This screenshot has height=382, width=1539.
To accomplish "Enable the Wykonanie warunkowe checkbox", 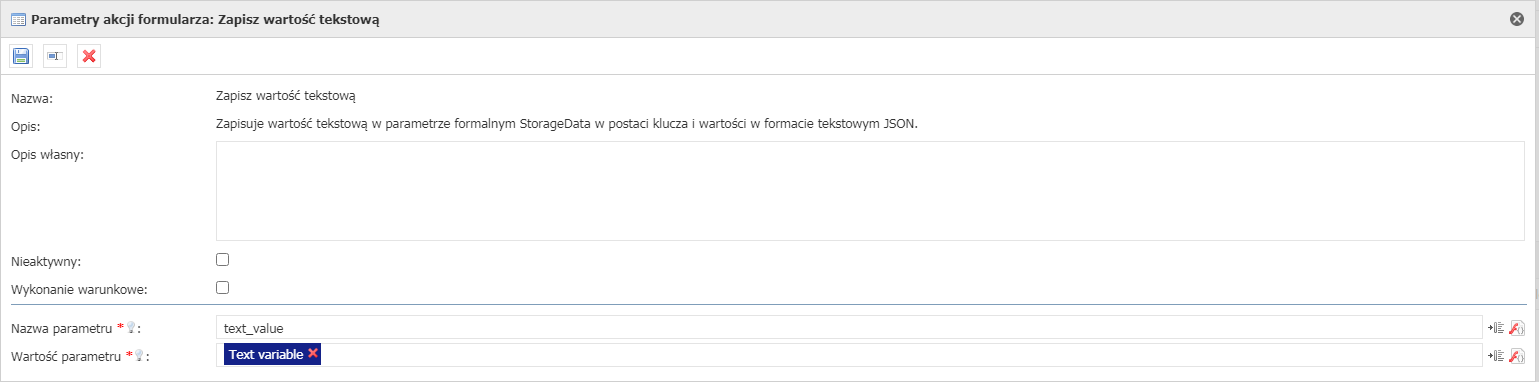I will coord(223,288).
